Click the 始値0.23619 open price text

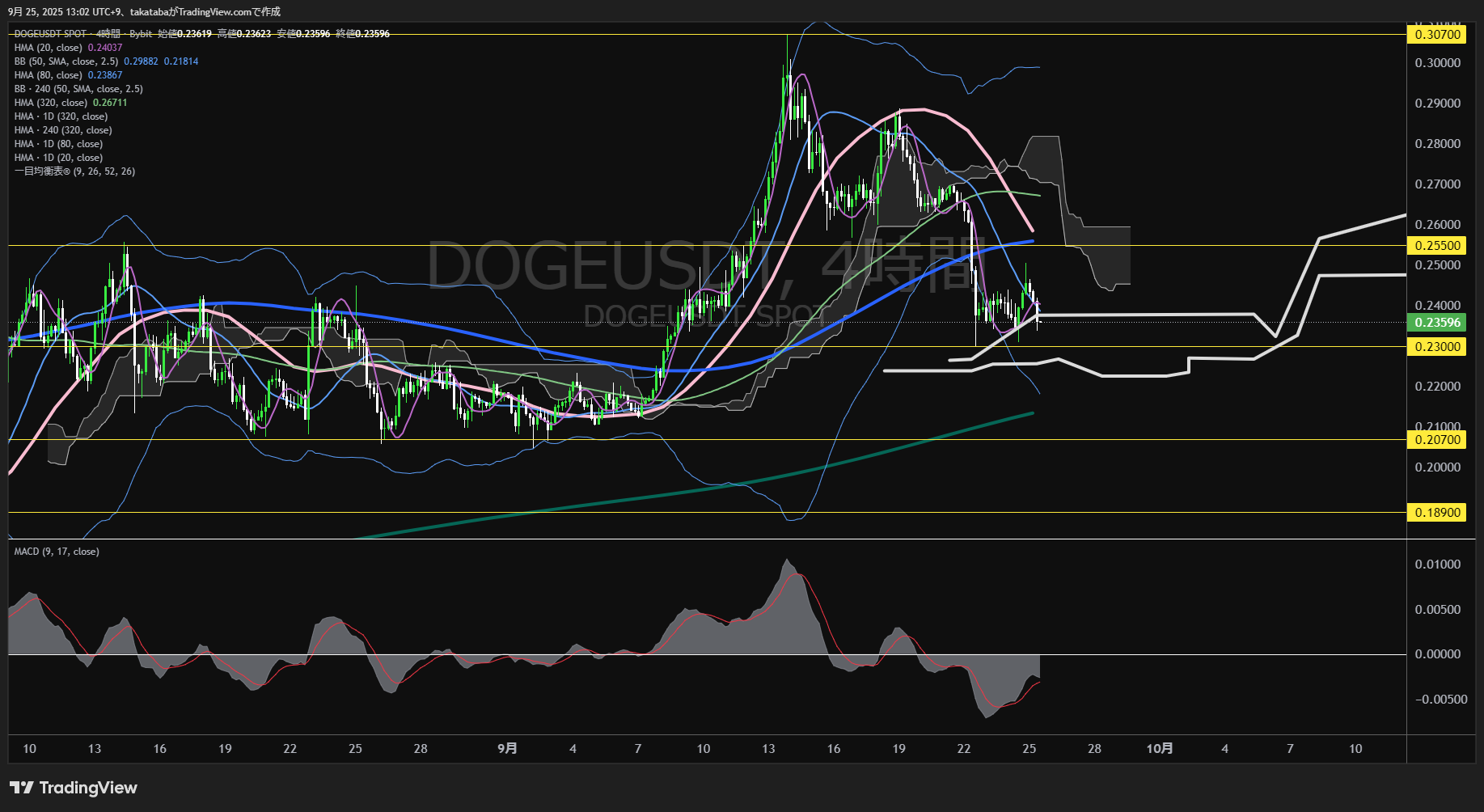point(184,34)
